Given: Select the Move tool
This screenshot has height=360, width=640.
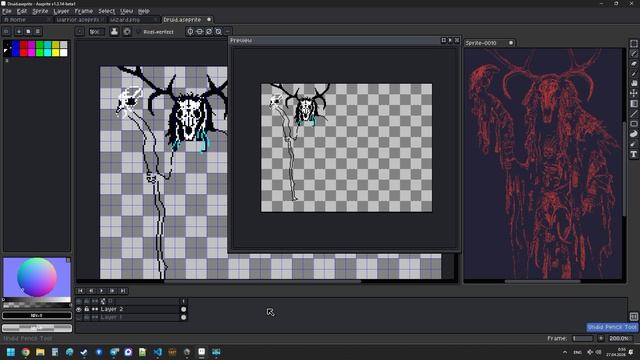Looking at the screenshot, I should coord(633,93).
